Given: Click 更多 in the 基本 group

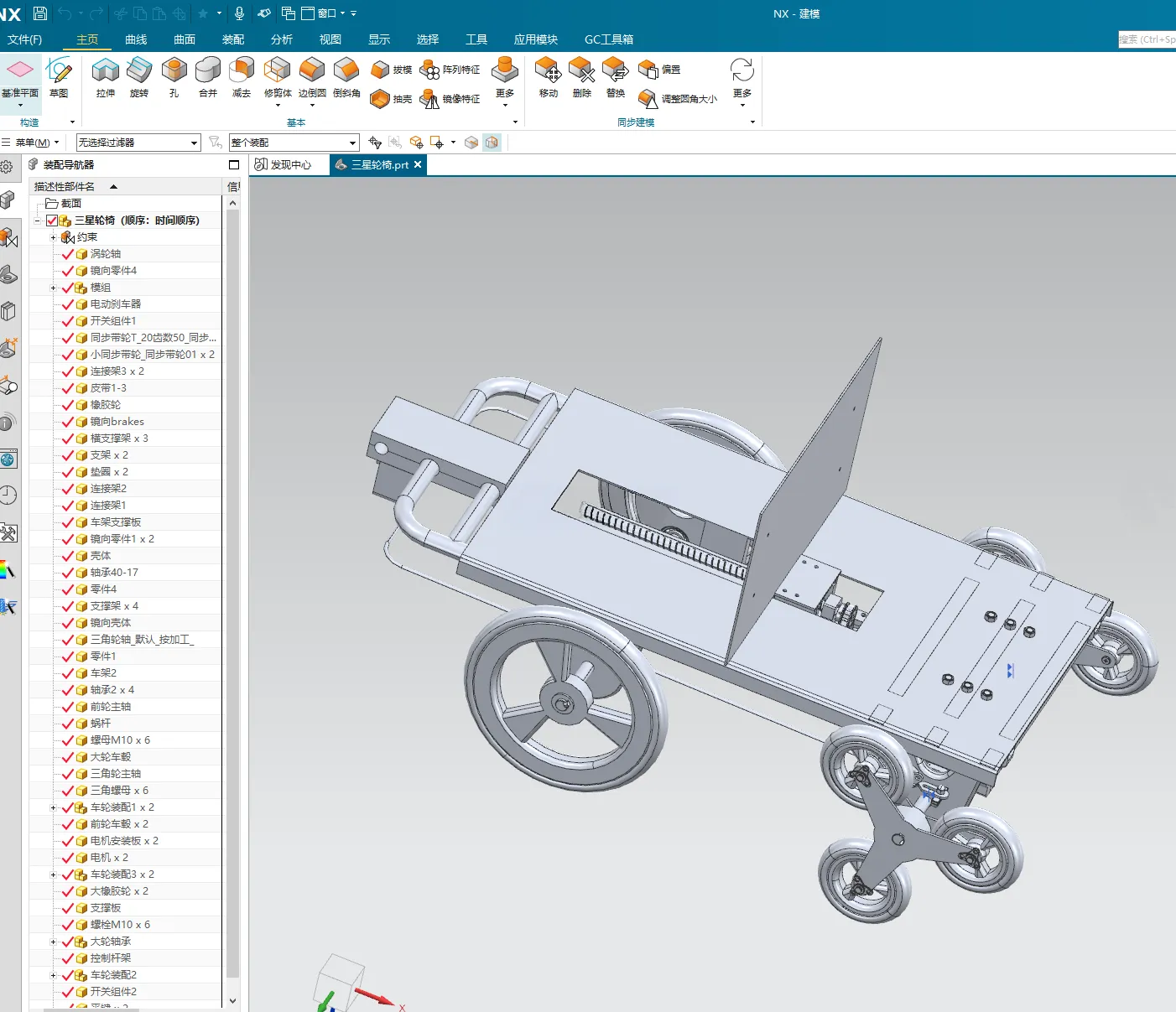Looking at the screenshot, I should [x=505, y=81].
